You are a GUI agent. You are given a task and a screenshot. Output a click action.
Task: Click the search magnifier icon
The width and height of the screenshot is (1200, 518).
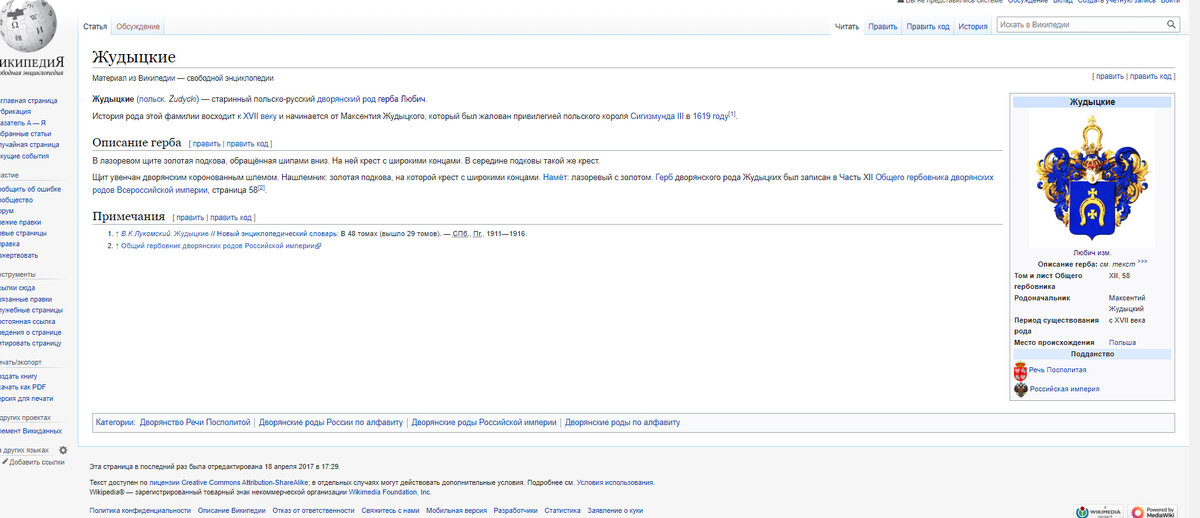(x=1171, y=23)
